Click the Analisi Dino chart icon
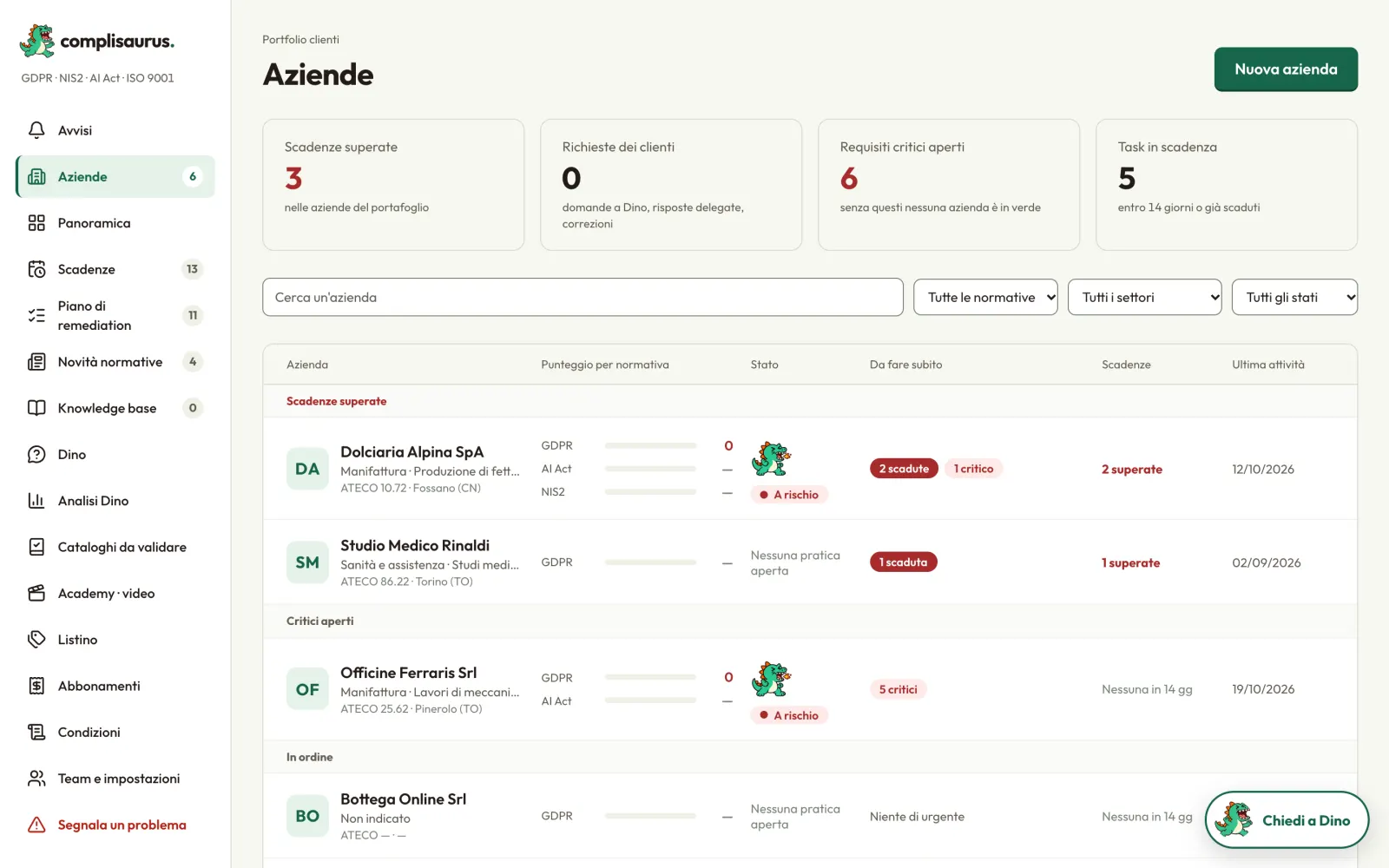This screenshot has height=868, width=1389. 36,501
